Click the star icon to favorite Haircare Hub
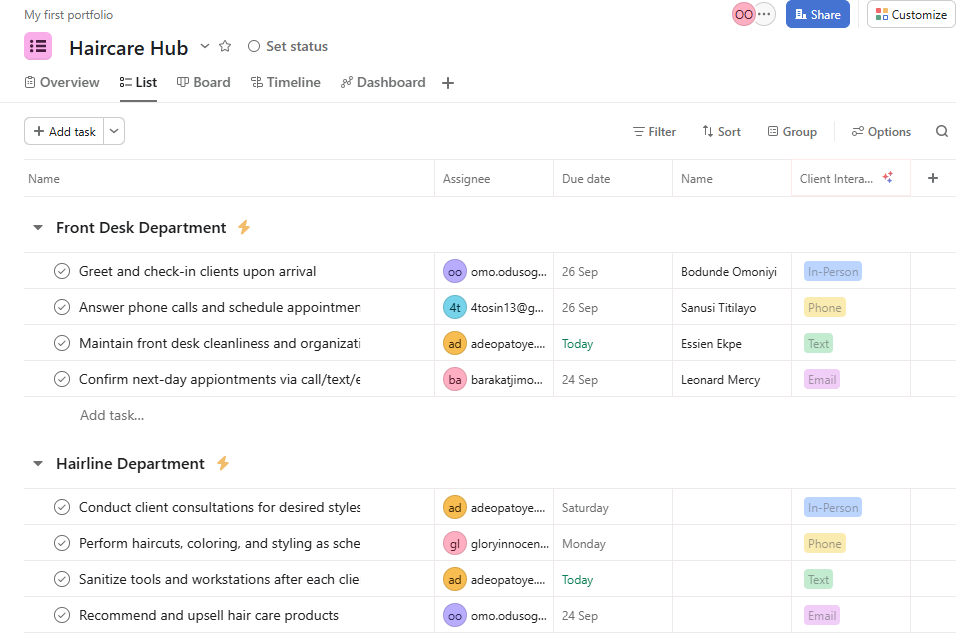 tap(225, 46)
